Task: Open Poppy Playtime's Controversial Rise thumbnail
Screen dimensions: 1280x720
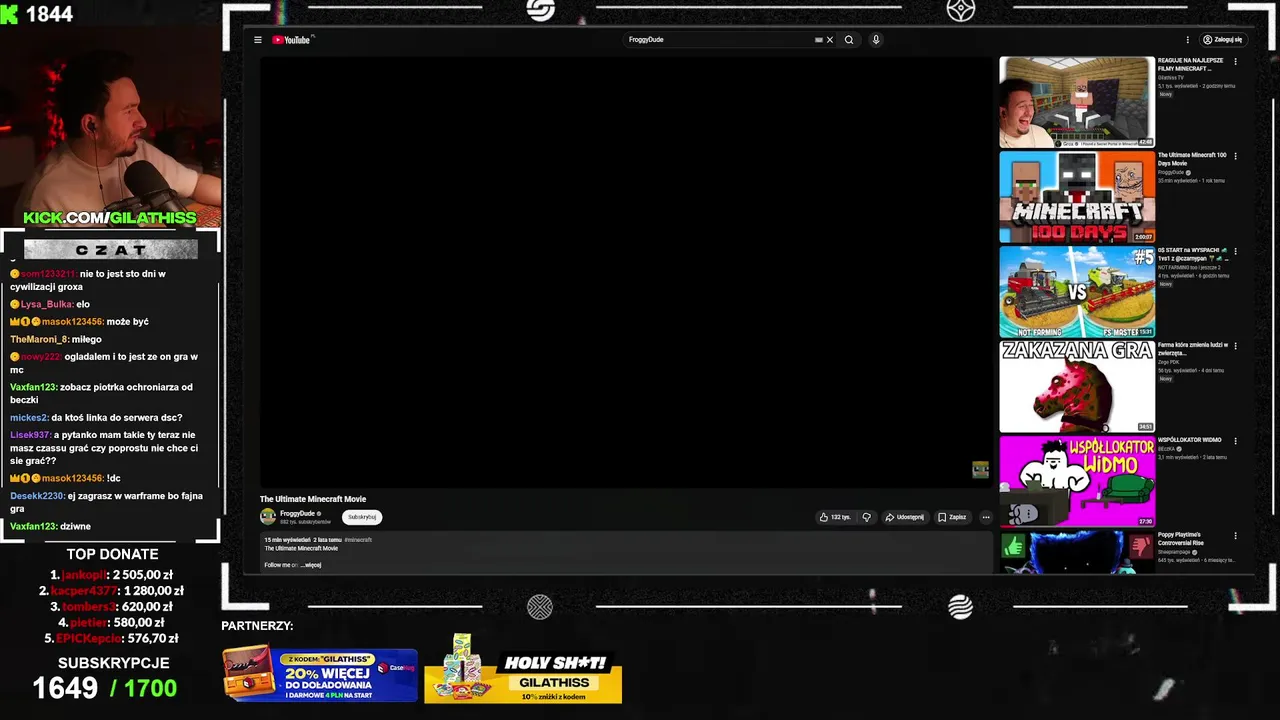Action: (x=1076, y=553)
